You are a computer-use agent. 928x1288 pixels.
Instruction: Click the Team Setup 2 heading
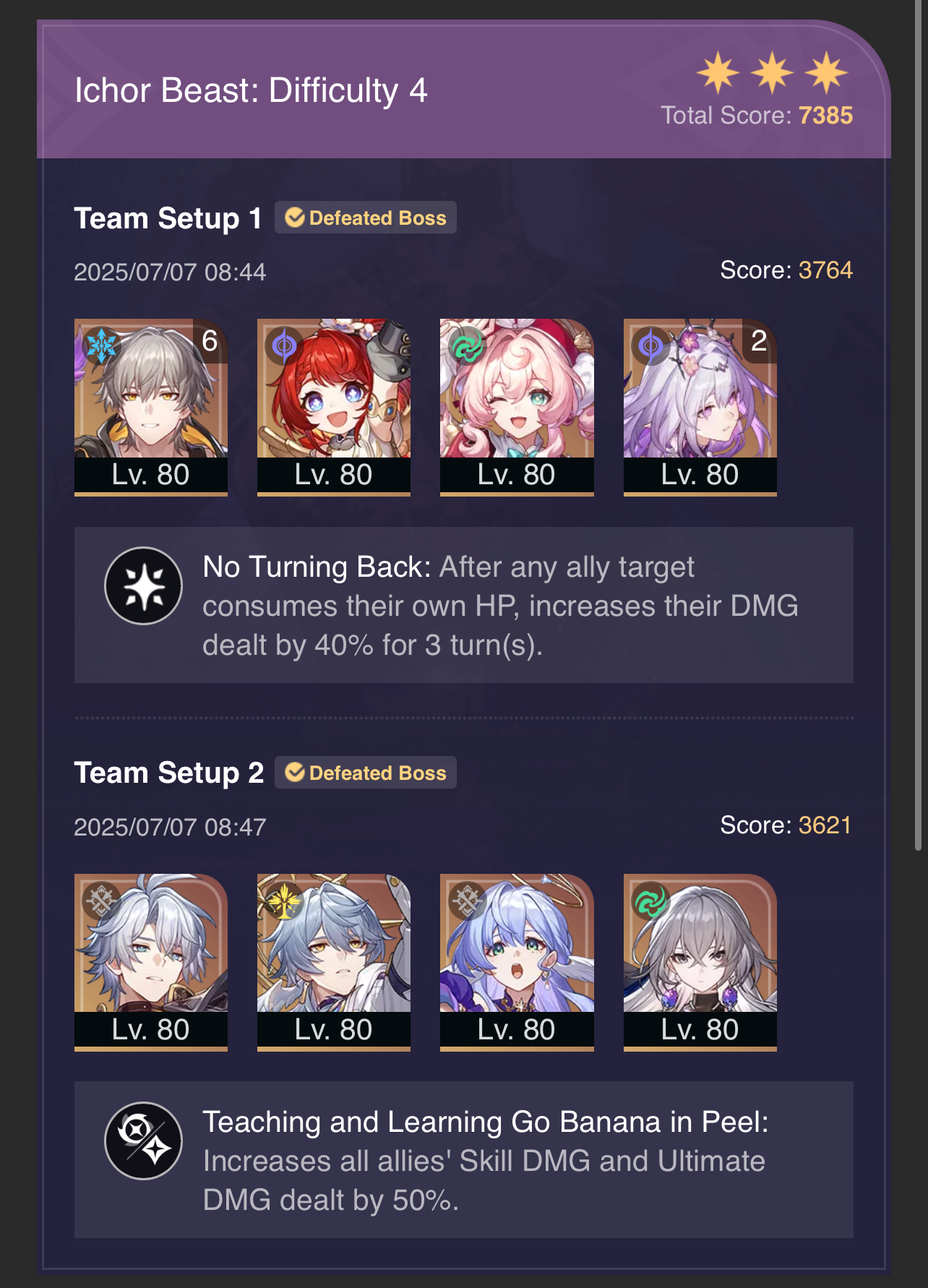168,773
